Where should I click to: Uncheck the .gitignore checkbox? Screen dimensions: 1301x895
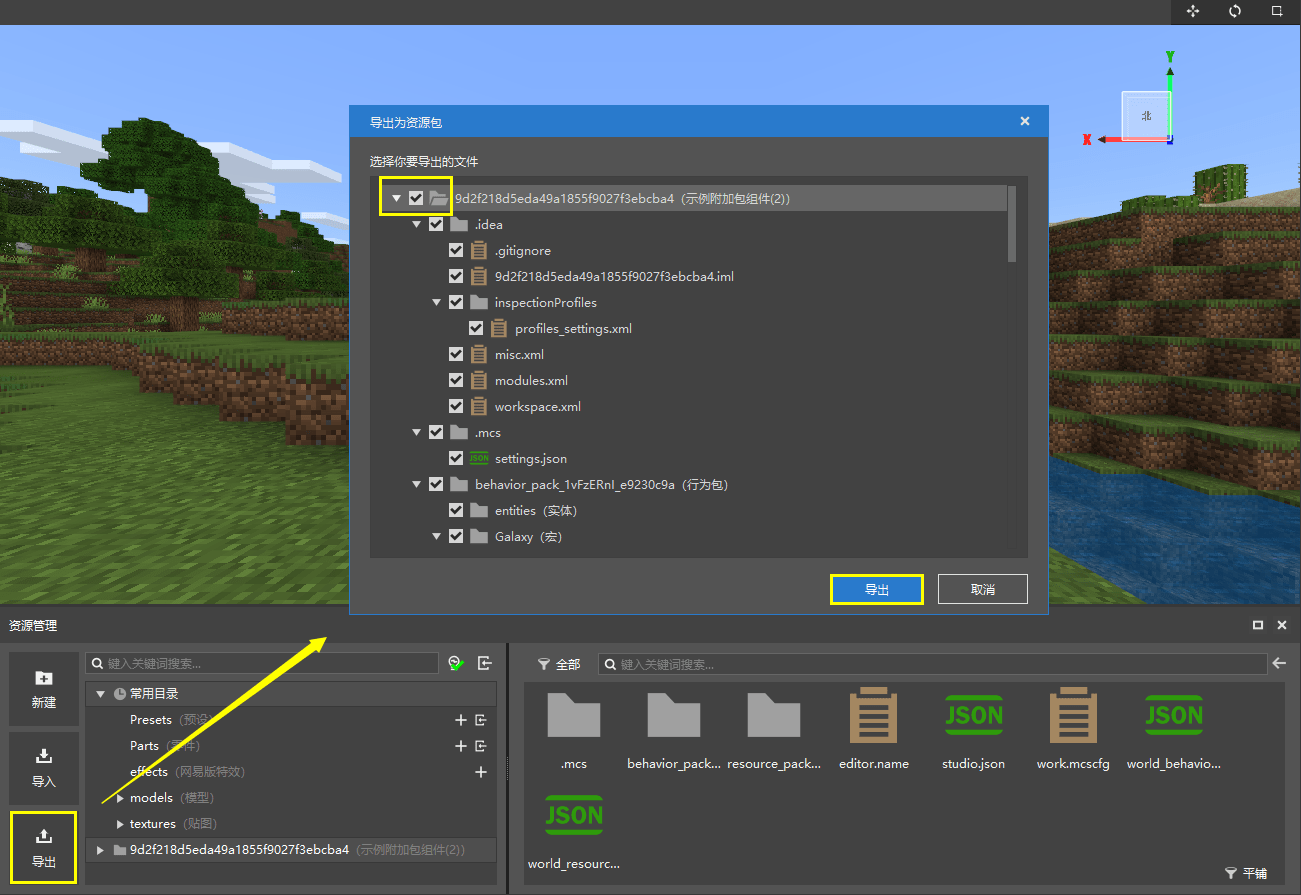[456, 250]
